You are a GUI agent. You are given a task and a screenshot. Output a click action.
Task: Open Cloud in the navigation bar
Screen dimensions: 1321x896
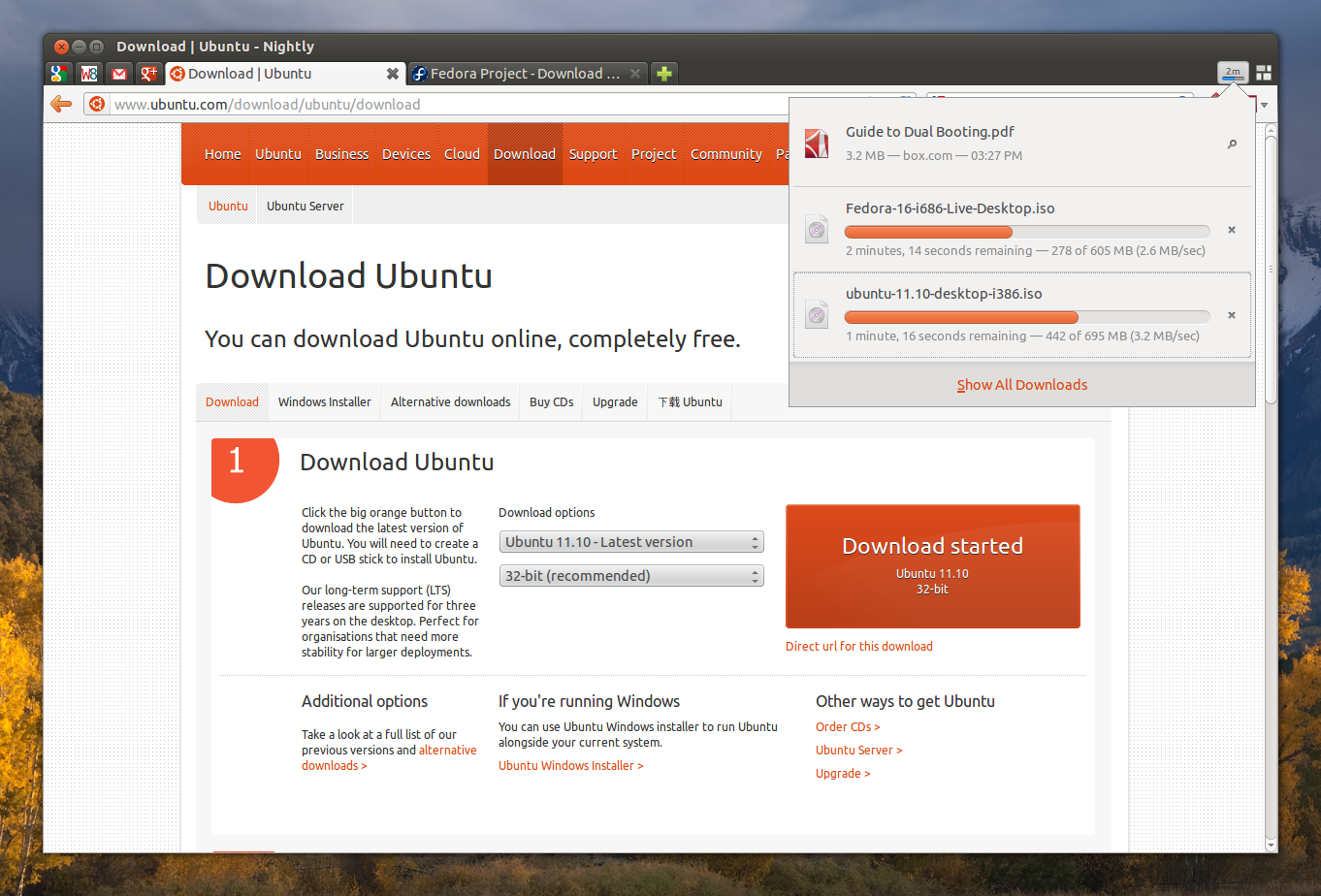click(x=462, y=154)
